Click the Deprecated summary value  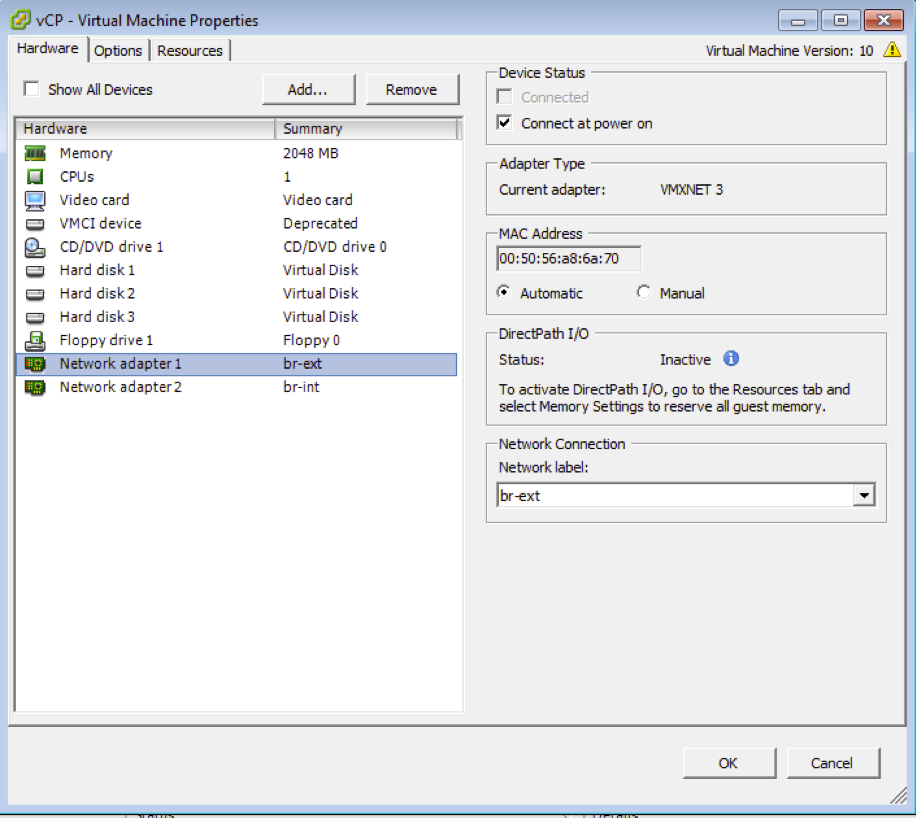320,223
